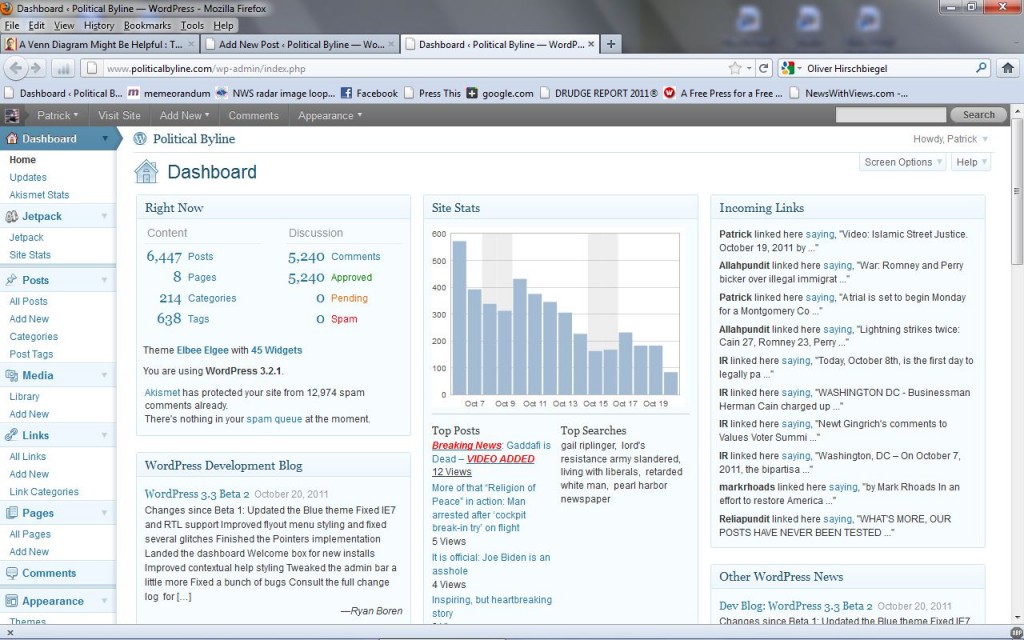
Task: Open the Patrick admin bar dropdown
Action: 57,116
